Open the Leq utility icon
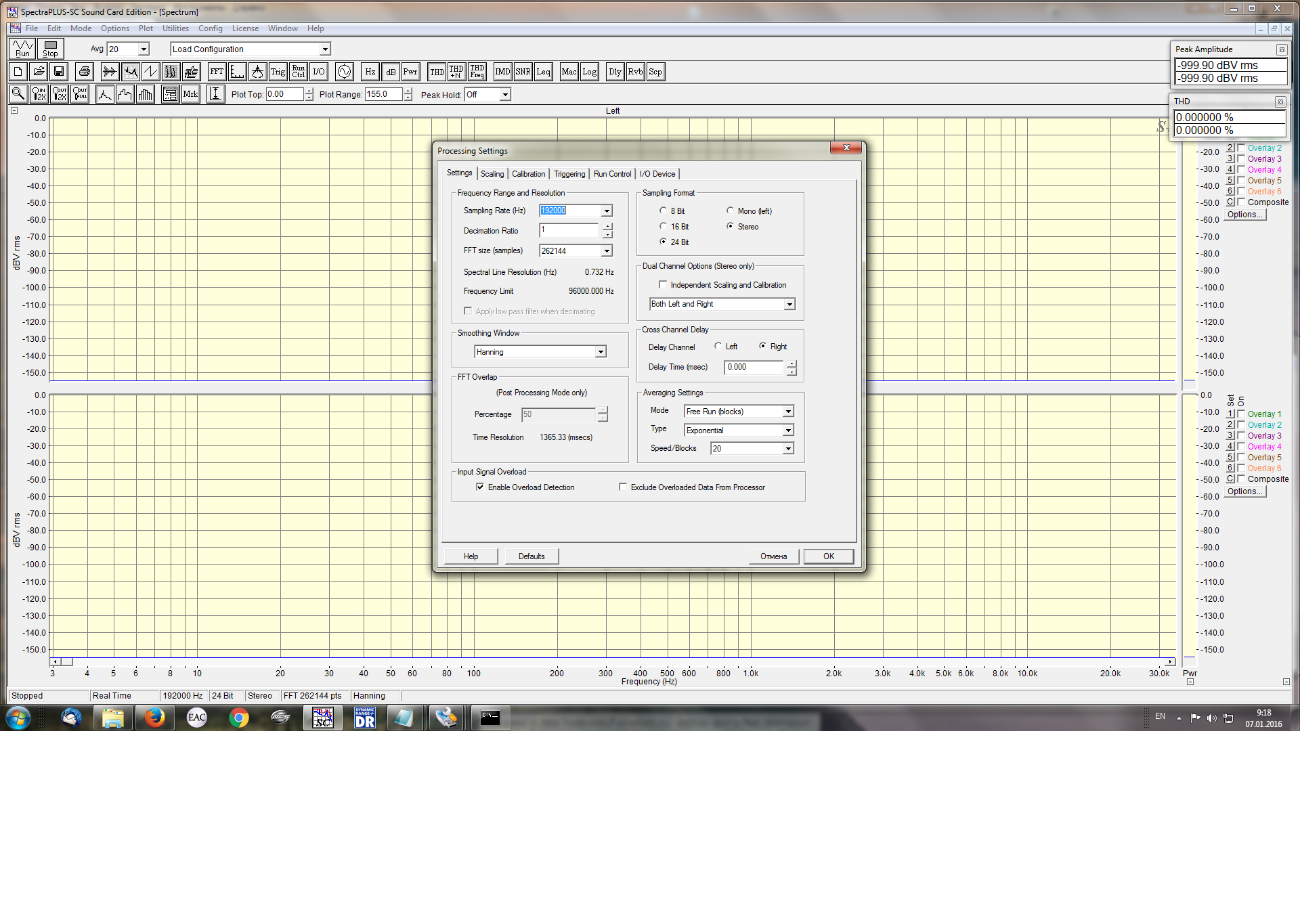 point(543,72)
